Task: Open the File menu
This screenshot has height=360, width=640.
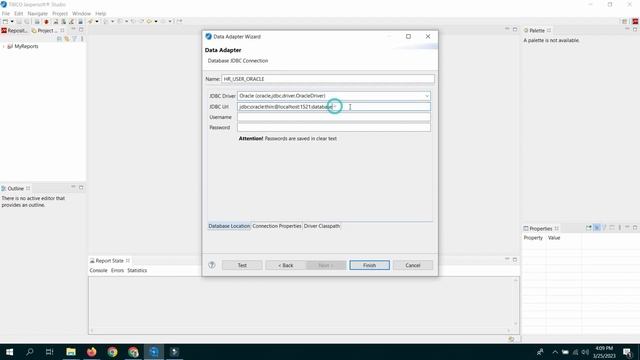Action: coord(6,13)
